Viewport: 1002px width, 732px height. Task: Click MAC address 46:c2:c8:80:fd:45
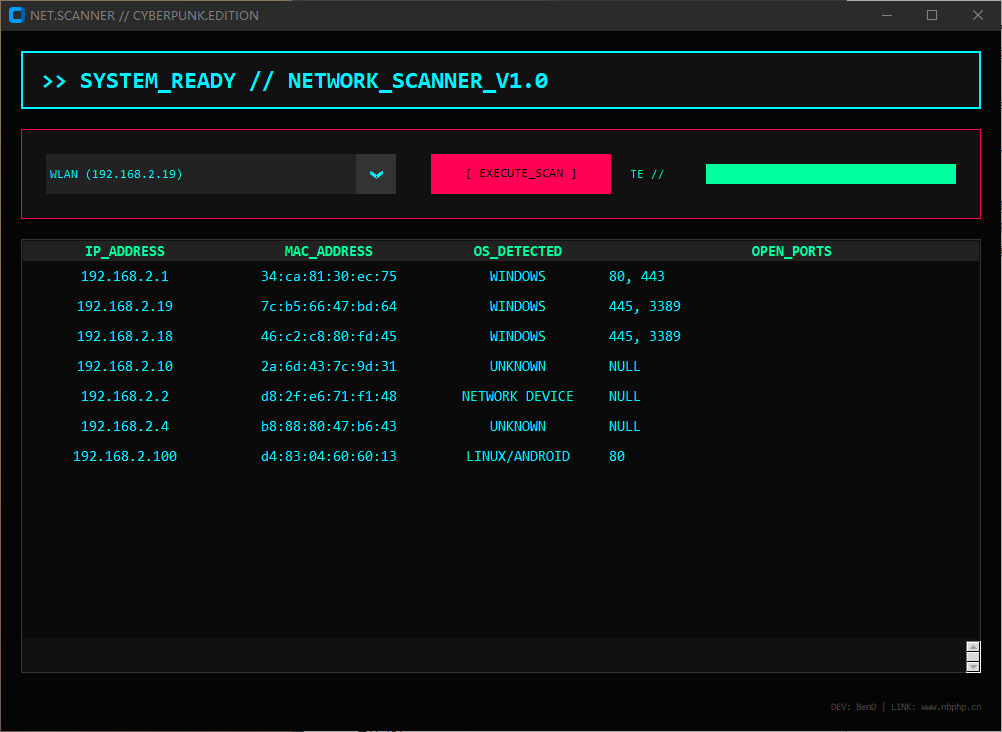point(328,336)
